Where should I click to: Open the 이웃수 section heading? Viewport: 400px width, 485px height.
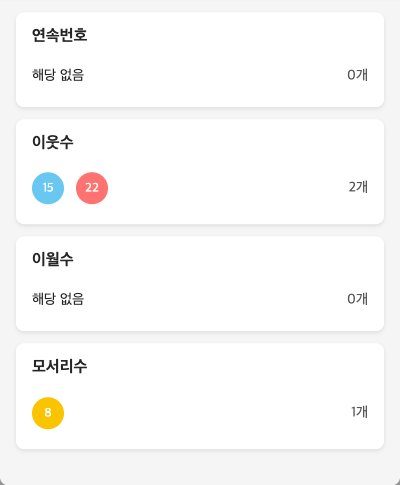point(53,142)
